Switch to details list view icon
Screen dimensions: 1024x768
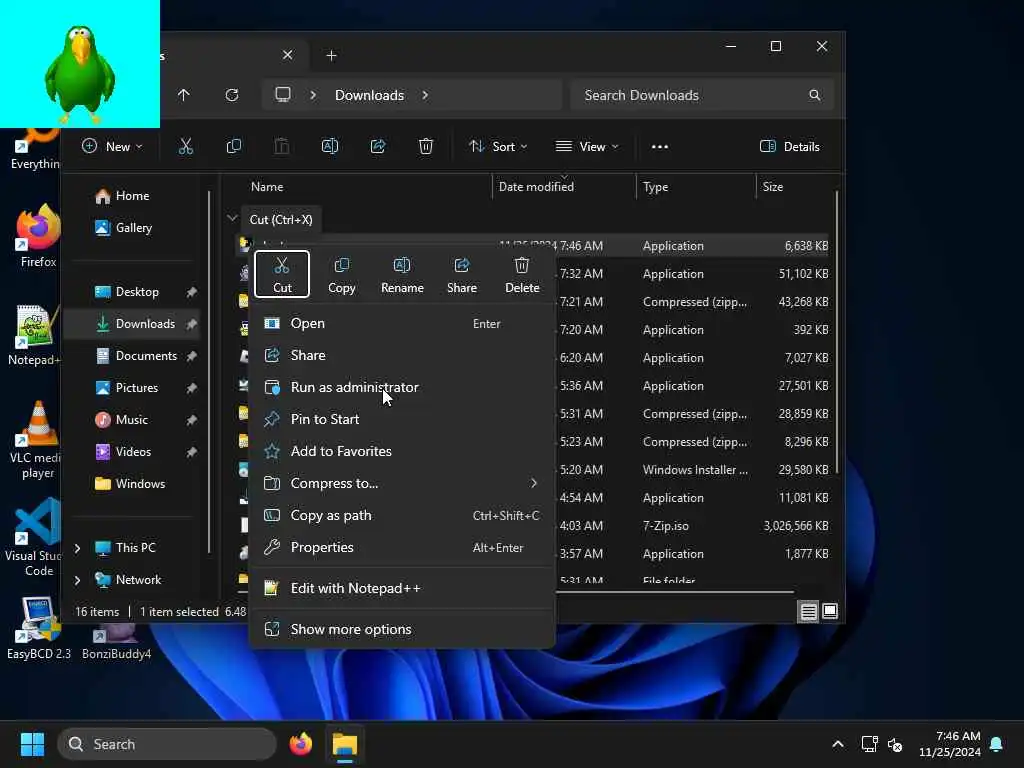[x=808, y=611]
